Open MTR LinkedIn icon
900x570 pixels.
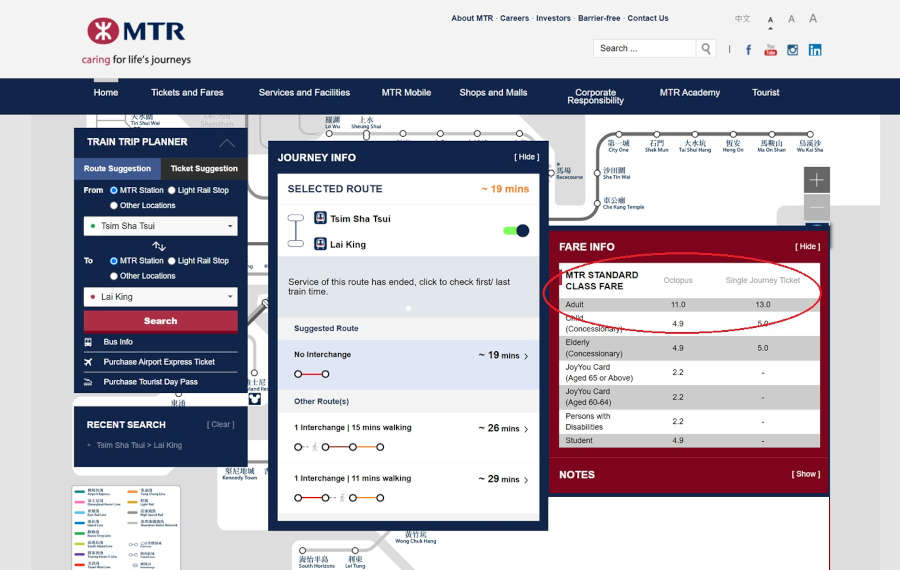point(815,50)
